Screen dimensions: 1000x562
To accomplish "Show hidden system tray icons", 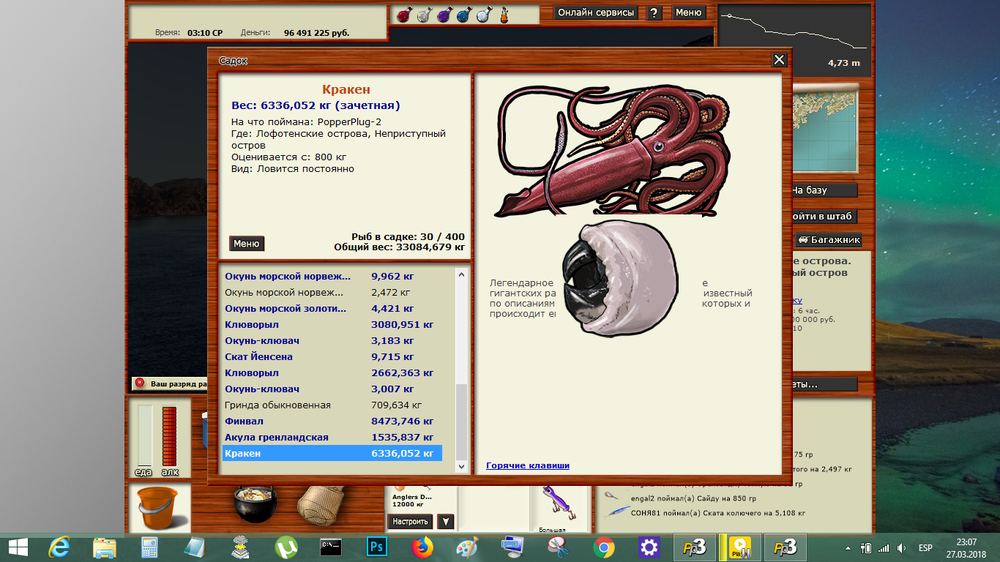I will [x=848, y=548].
